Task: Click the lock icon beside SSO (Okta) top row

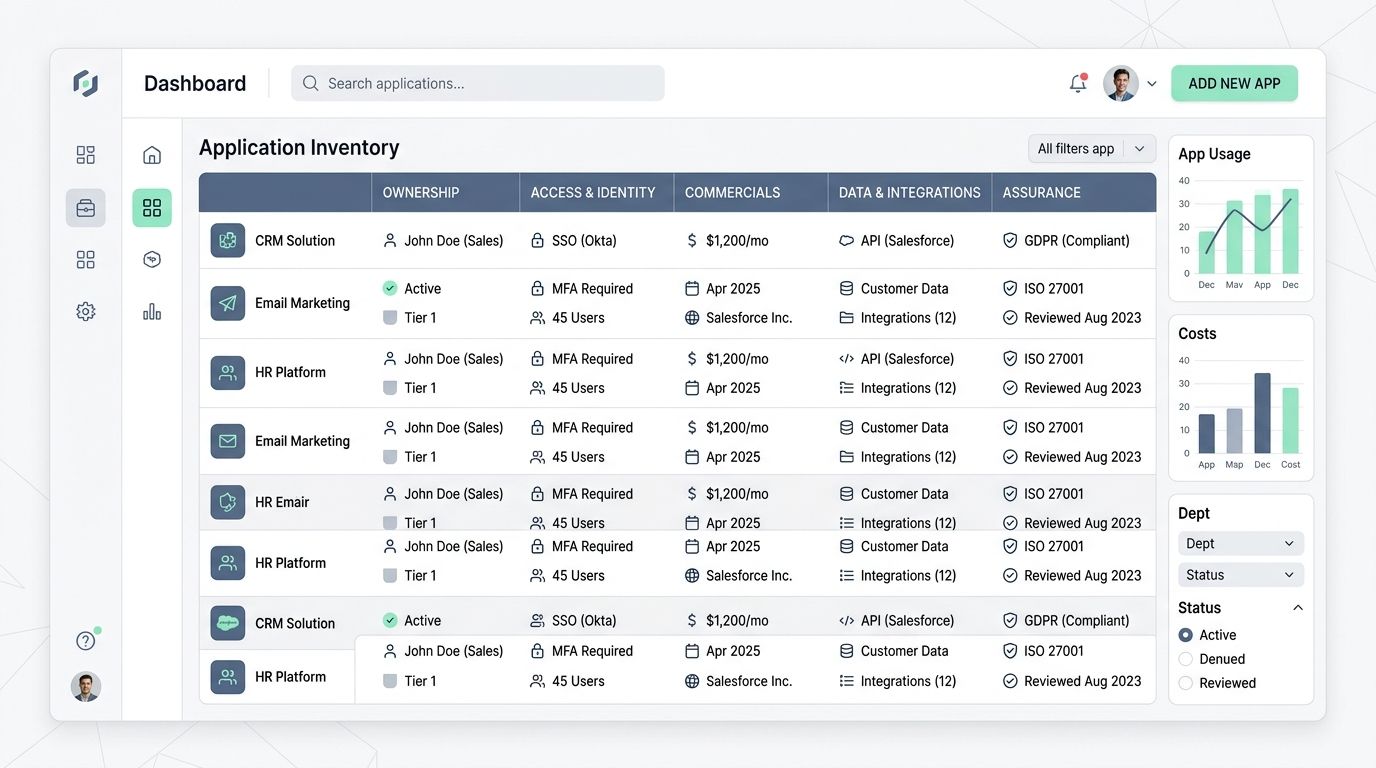Action: [537, 241]
